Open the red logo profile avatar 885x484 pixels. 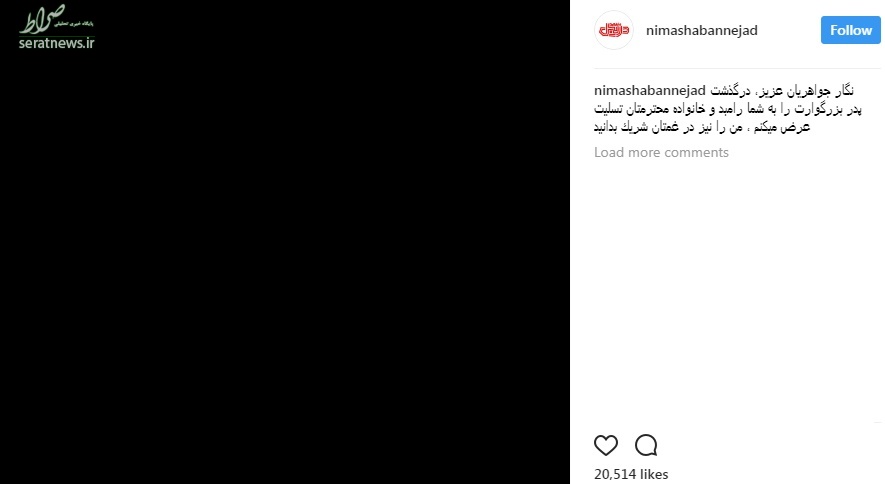(614, 30)
